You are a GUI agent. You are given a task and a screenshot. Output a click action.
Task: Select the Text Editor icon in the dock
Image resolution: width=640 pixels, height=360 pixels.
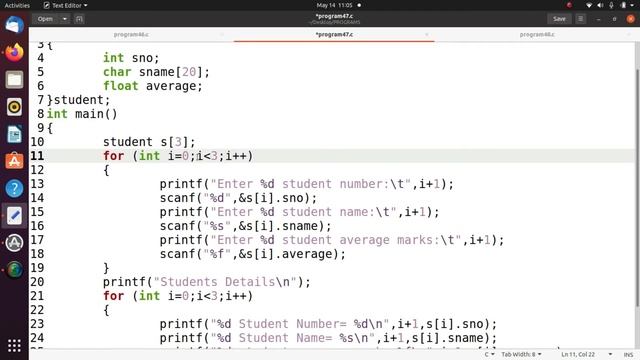tap(14, 216)
